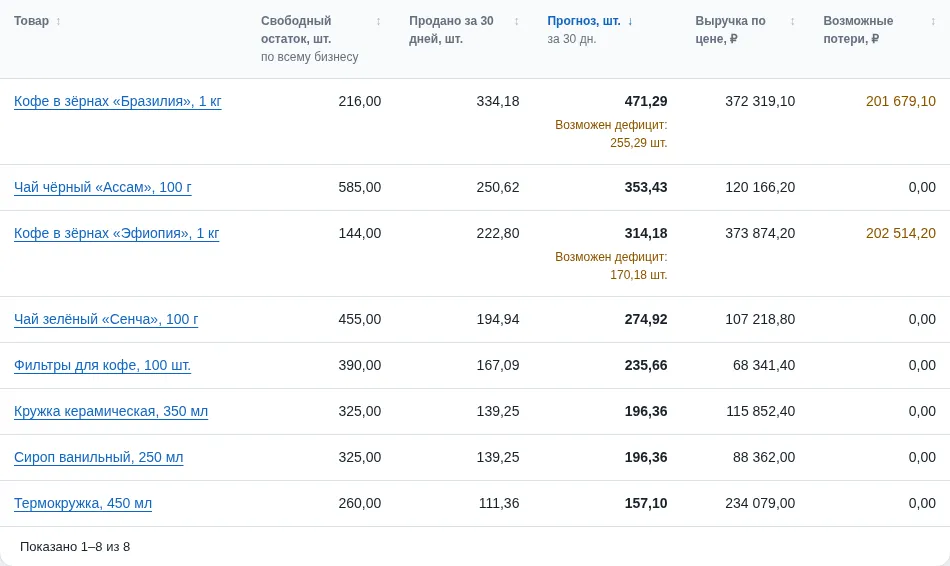Sort by Продано за 30 дней sort icon

(x=516, y=21)
